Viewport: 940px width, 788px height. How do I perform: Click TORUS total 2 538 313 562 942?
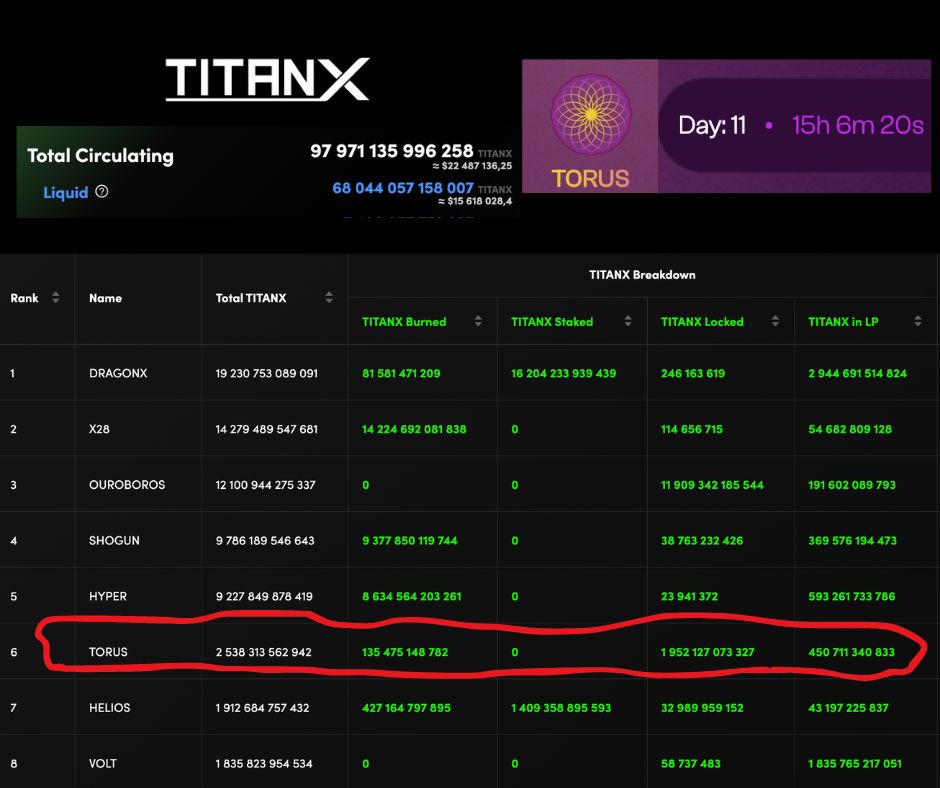click(264, 652)
